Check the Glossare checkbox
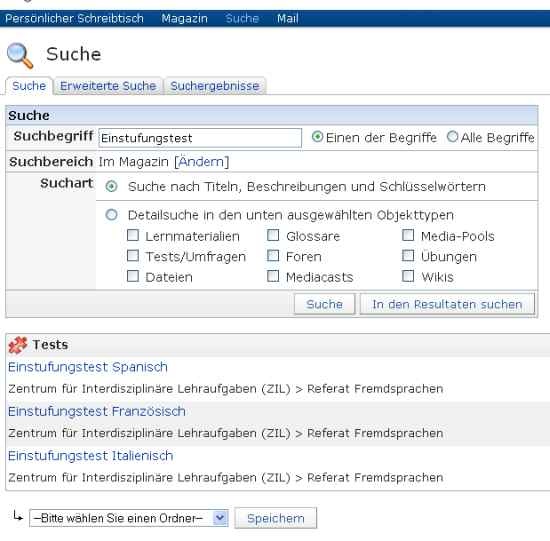The image size is (550, 541). [x=273, y=235]
